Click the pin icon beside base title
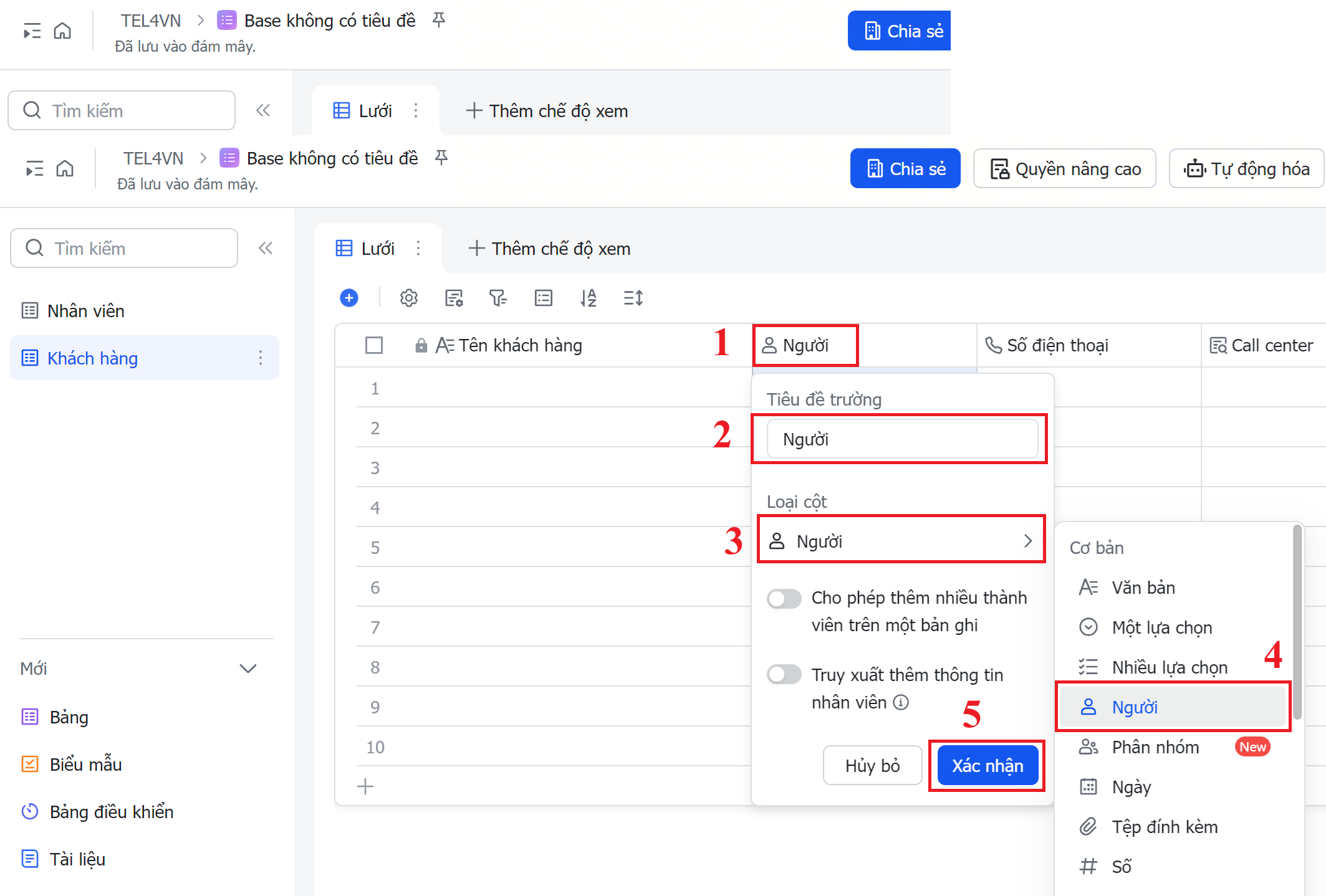Screen dimensions: 1326x896 point(441,158)
